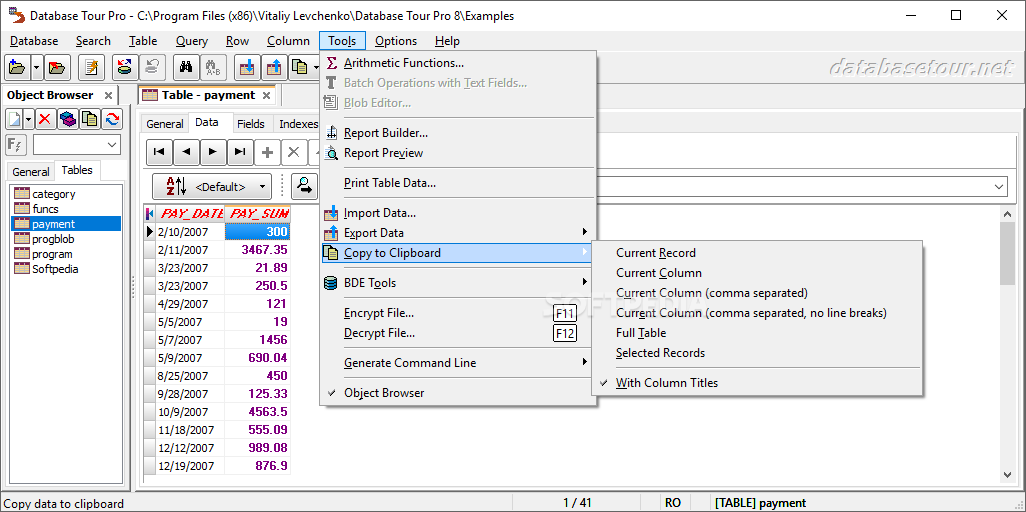
Task: Switch to the Fields tab
Action: coord(251,124)
